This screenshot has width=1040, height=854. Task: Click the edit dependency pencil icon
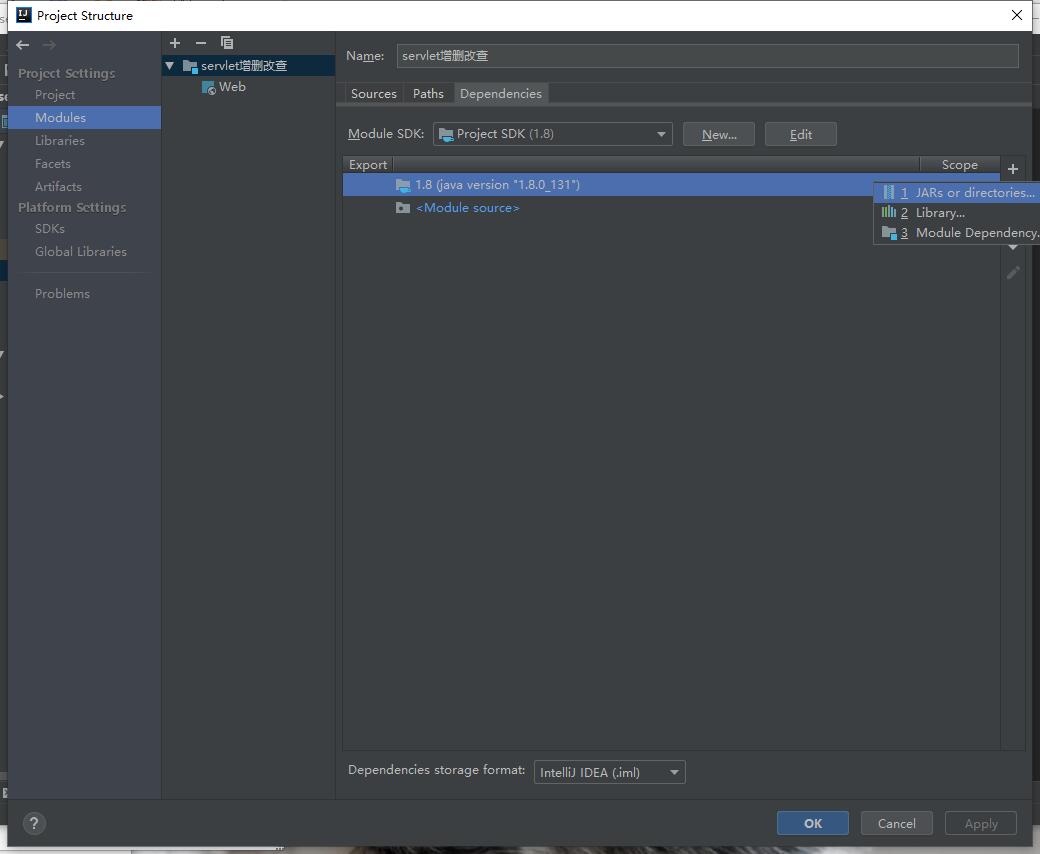[x=1013, y=273]
